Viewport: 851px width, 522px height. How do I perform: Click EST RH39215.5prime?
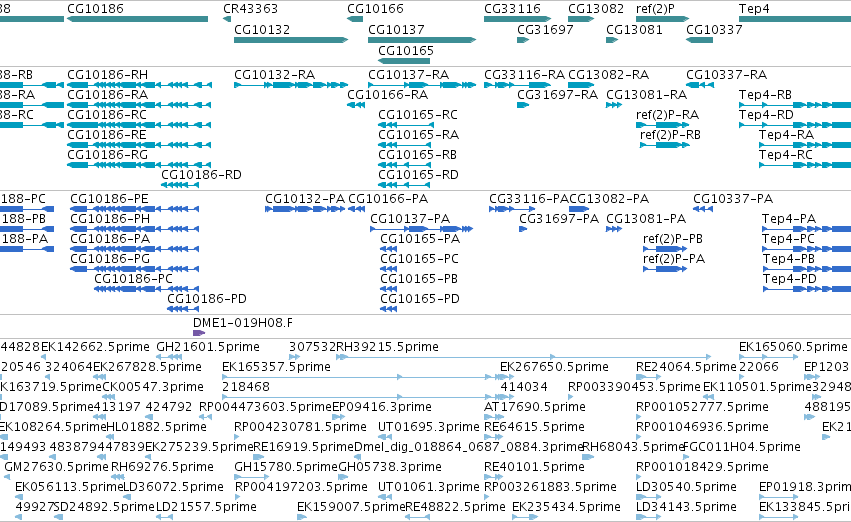524,357
